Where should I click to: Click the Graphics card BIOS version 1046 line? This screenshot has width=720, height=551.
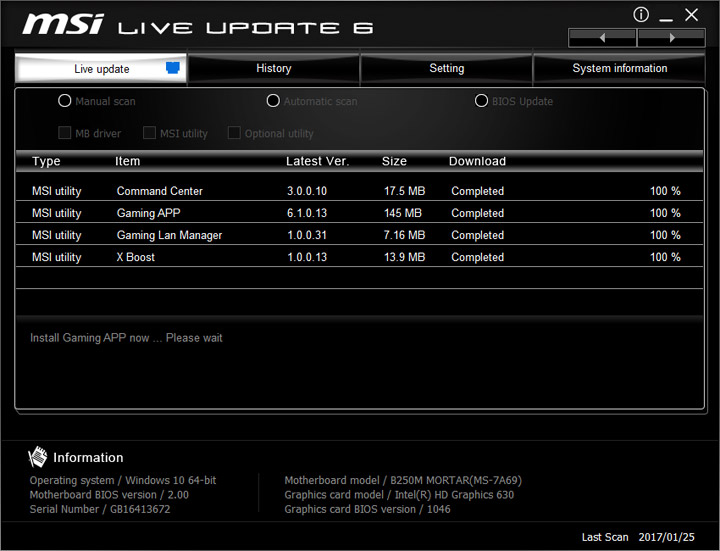(367, 509)
